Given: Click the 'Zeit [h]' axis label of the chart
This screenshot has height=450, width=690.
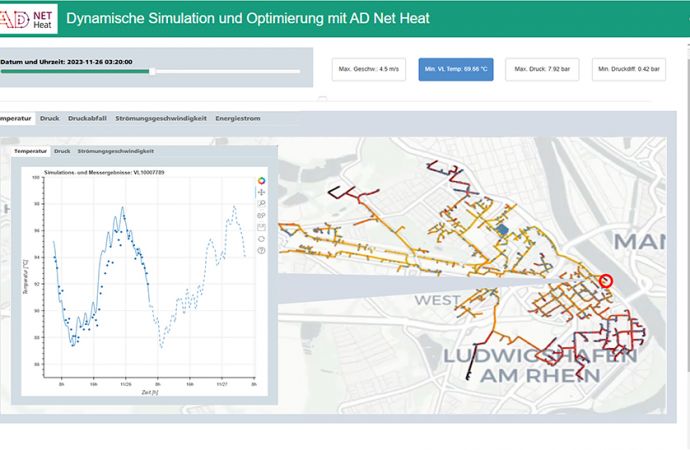Looking at the screenshot, I should [x=150, y=392].
